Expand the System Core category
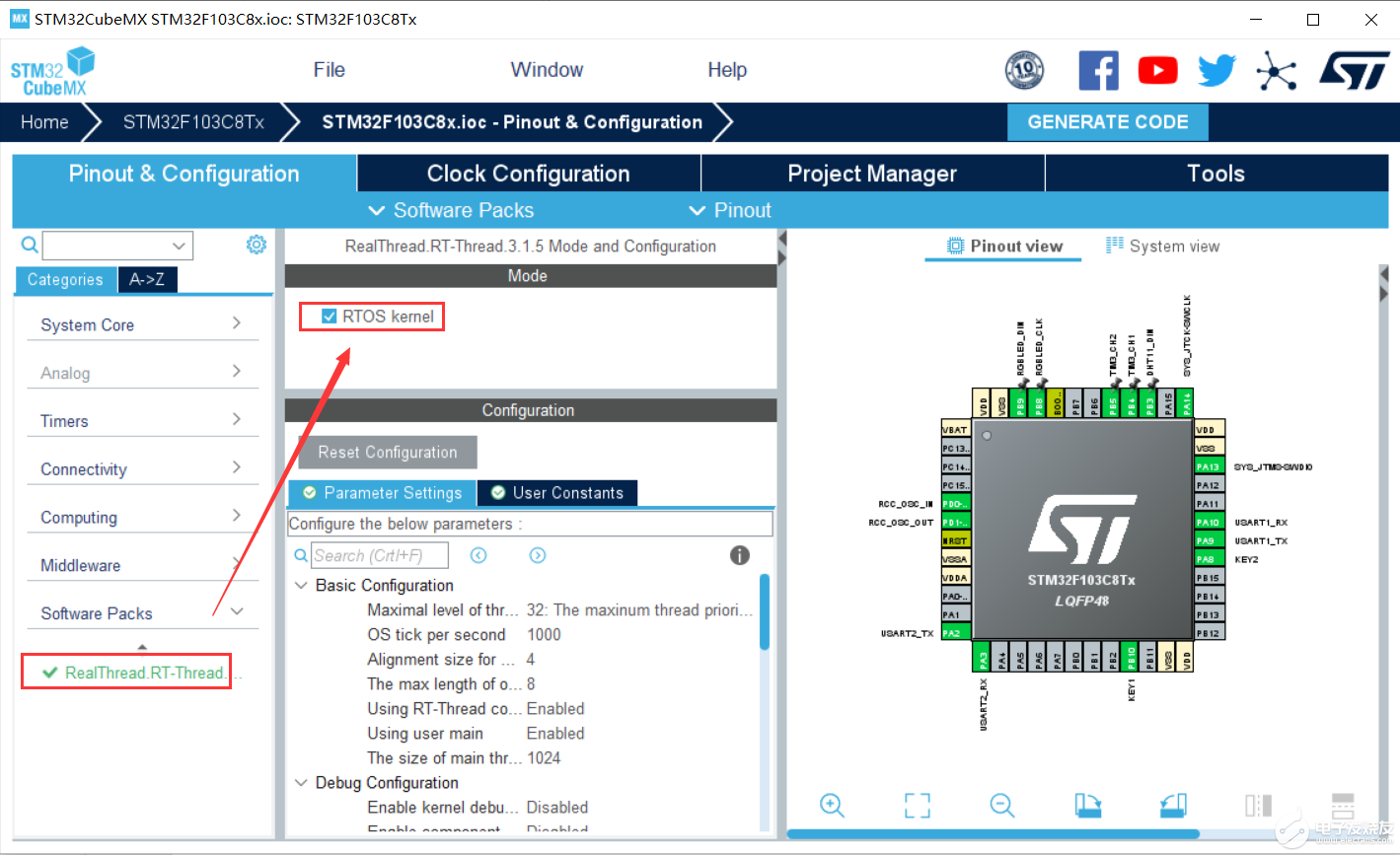This screenshot has width=1400, height=855. [x=142, y=324]
